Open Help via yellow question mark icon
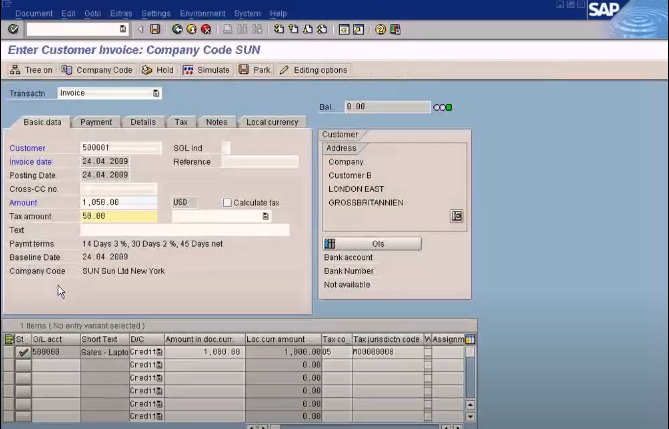Viewport: 669px width, 429px height. [x=380, y=29]
